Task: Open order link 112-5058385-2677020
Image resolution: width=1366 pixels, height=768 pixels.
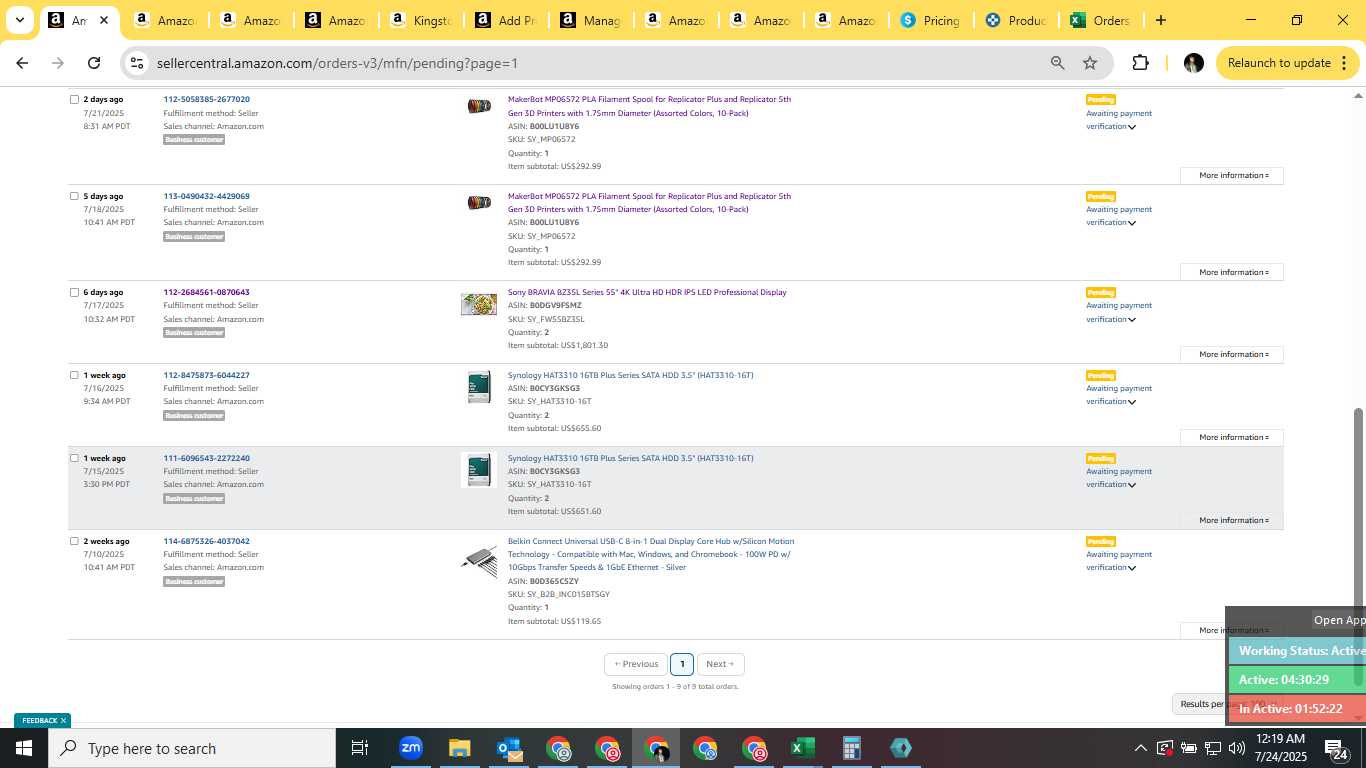Action: click(207, 99)
